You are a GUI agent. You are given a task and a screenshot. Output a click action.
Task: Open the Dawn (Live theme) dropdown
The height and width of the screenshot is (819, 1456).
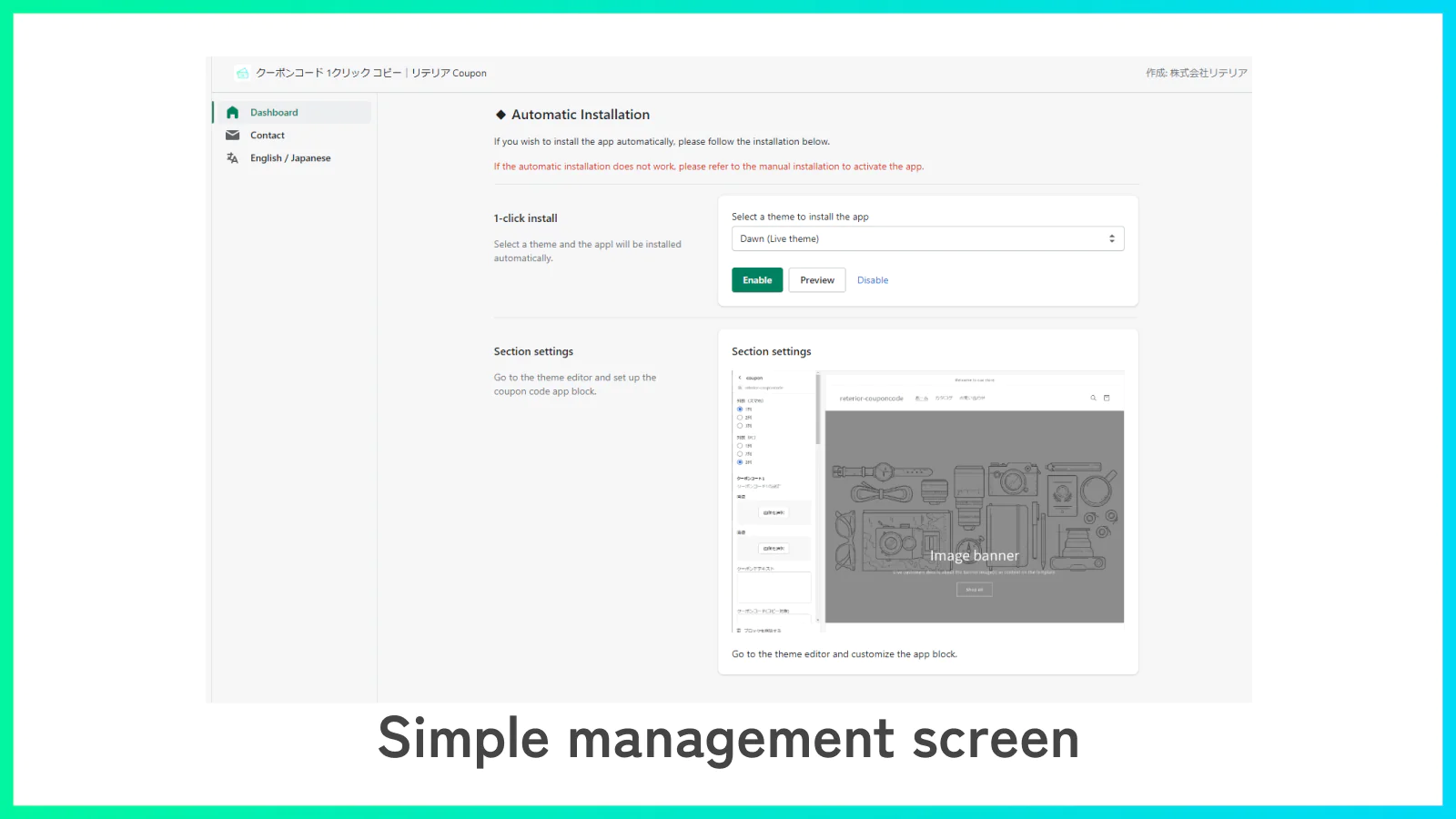pyautogui.click(x=928, y=238)
